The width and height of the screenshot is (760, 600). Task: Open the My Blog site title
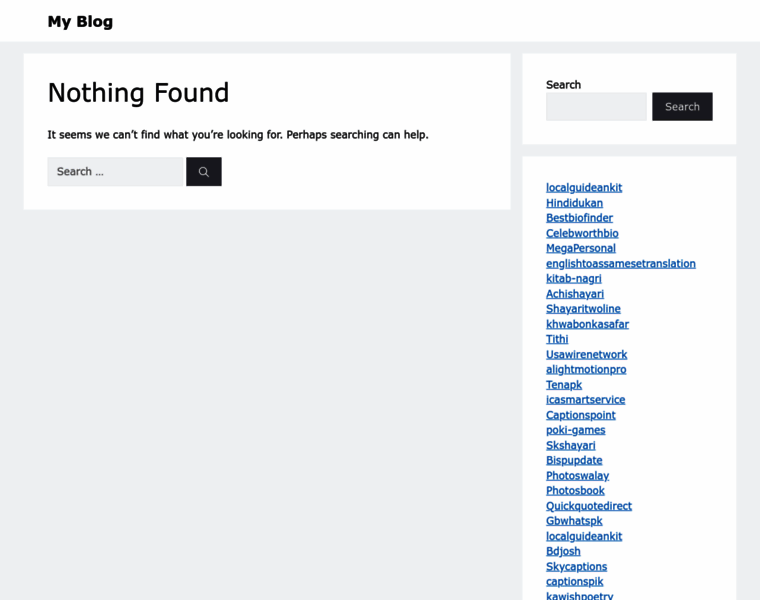80,21
